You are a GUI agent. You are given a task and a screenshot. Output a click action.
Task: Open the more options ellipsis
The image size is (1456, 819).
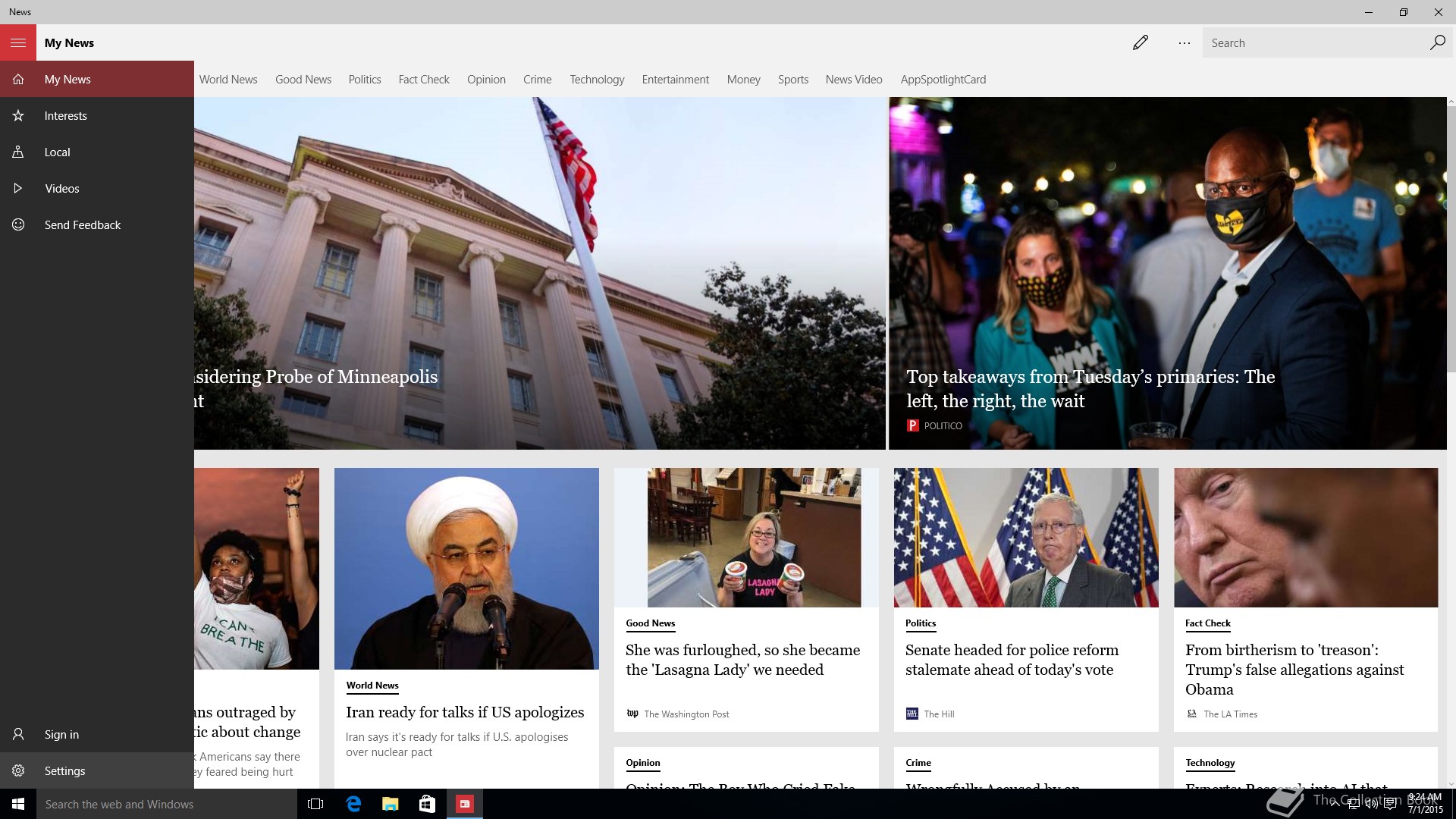pyautogui.click(x=1184, y=43)
